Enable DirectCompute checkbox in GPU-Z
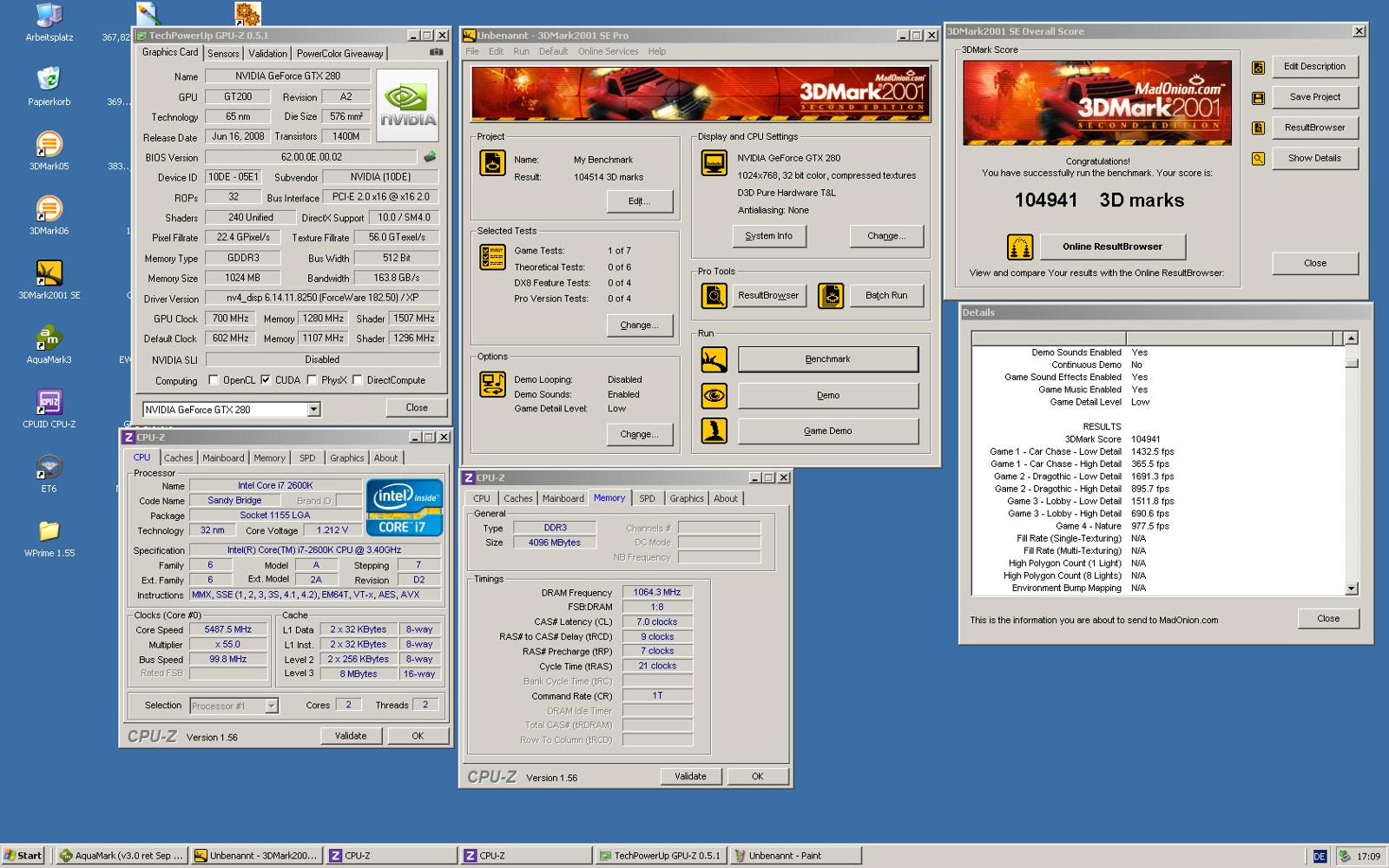 pos(357,380)
